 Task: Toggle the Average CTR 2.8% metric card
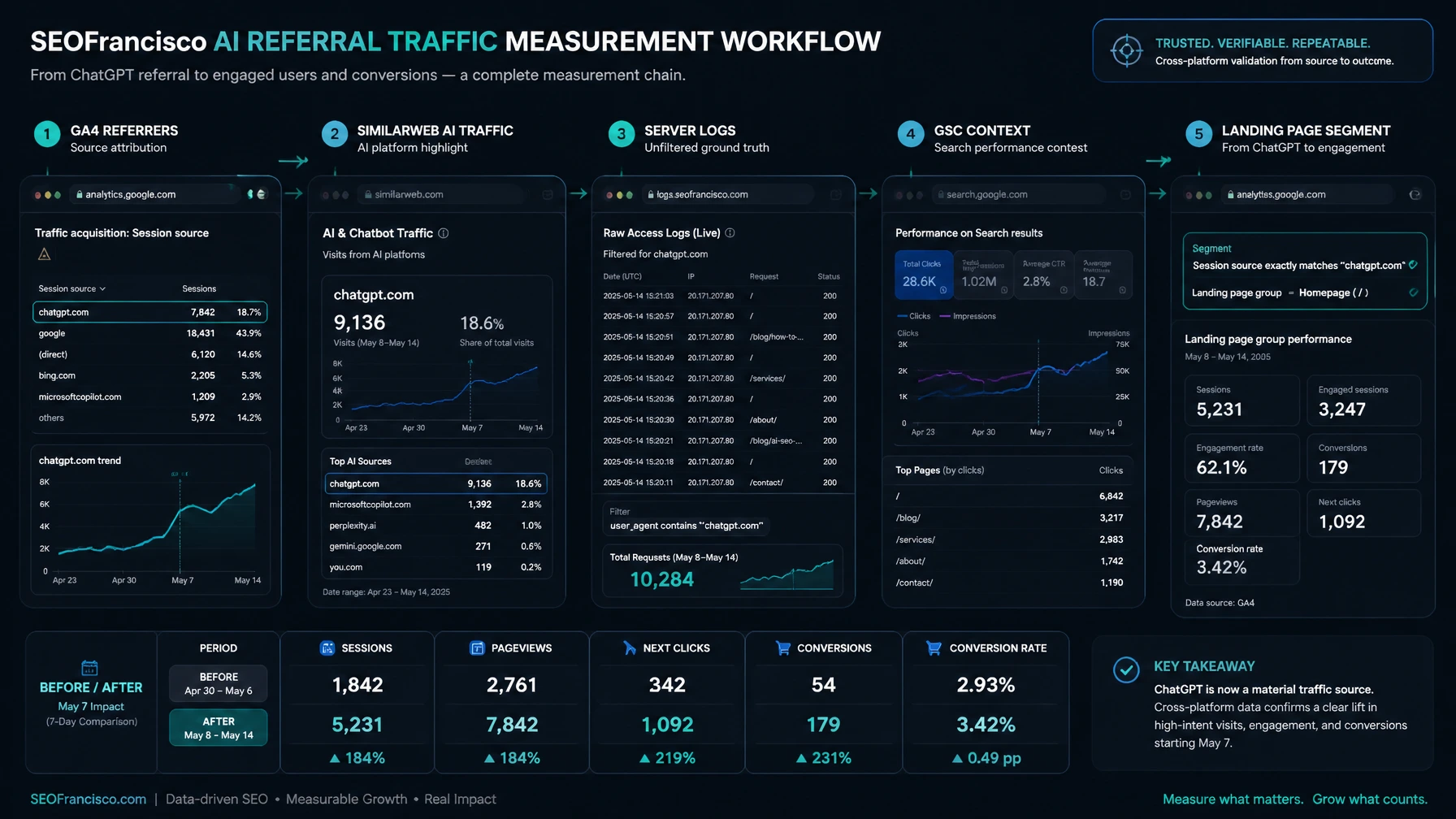(1042, 275)
